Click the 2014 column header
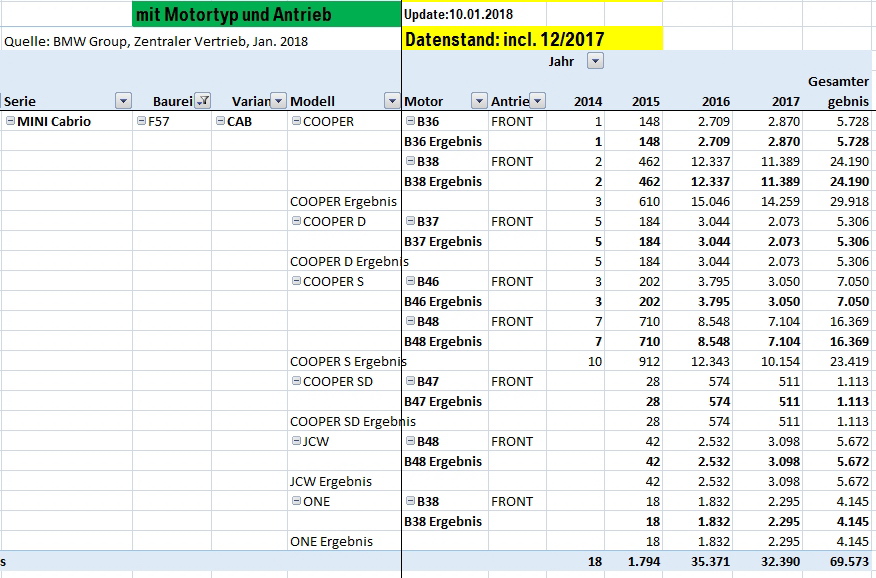The image size is (876, 578). coord(588,102)
